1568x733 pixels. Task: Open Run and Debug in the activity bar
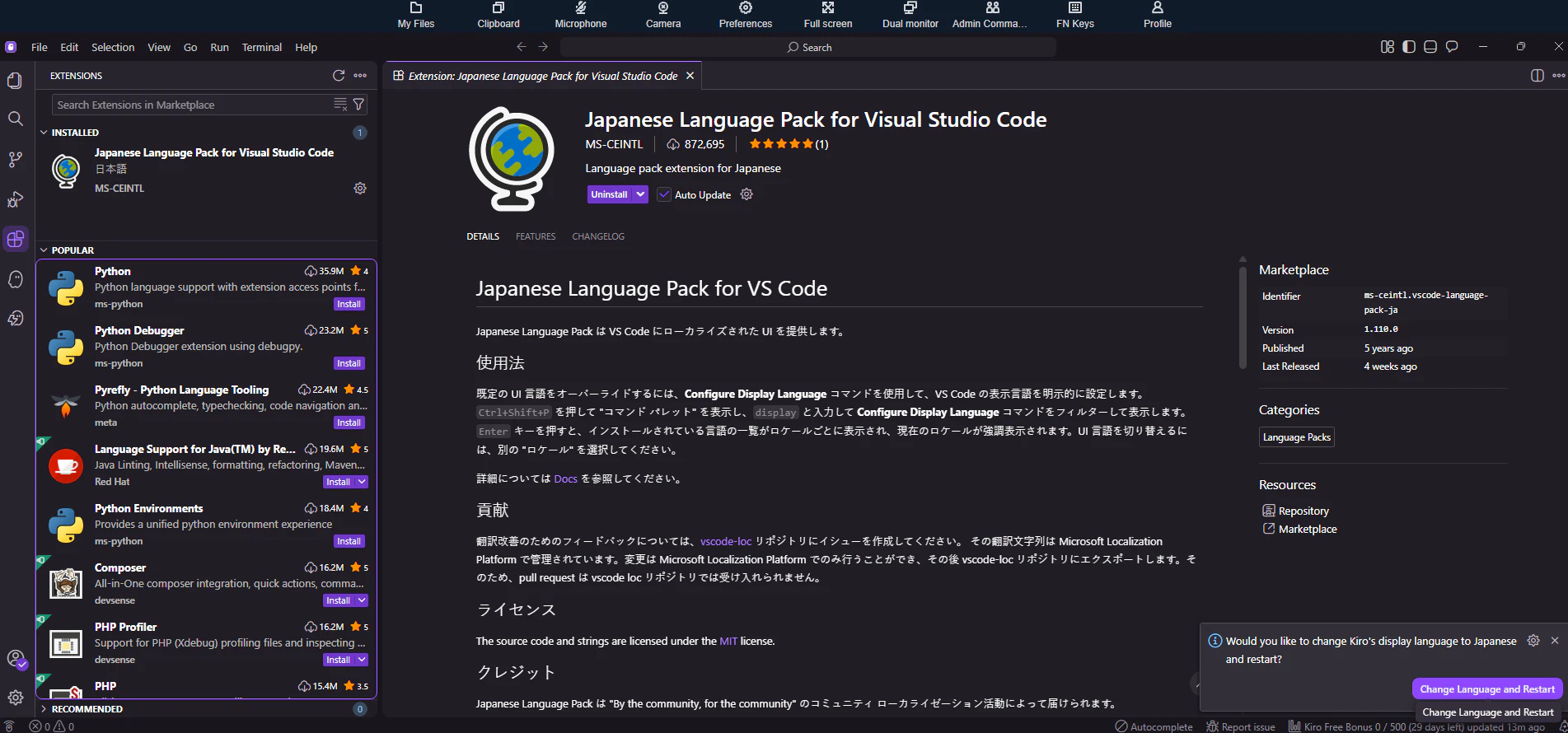tap(15, 199)
